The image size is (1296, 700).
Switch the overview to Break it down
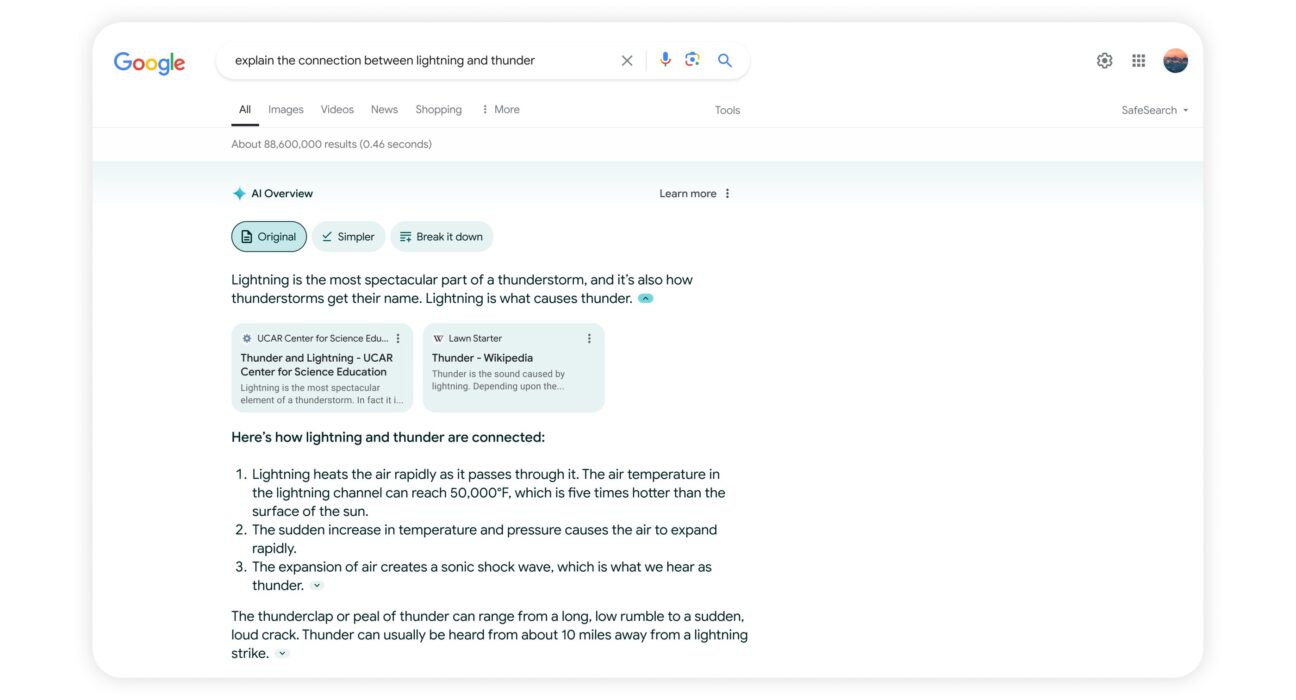click(x=441, y=237)
